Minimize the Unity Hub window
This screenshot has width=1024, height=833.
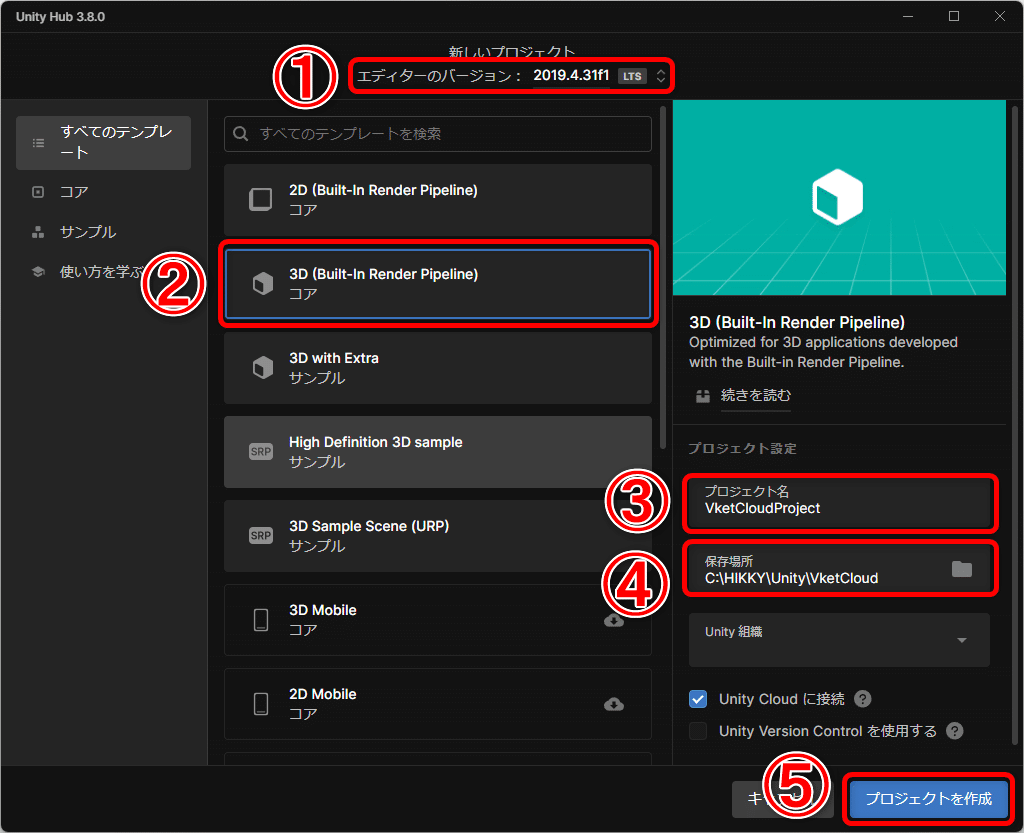click(908, 16)
